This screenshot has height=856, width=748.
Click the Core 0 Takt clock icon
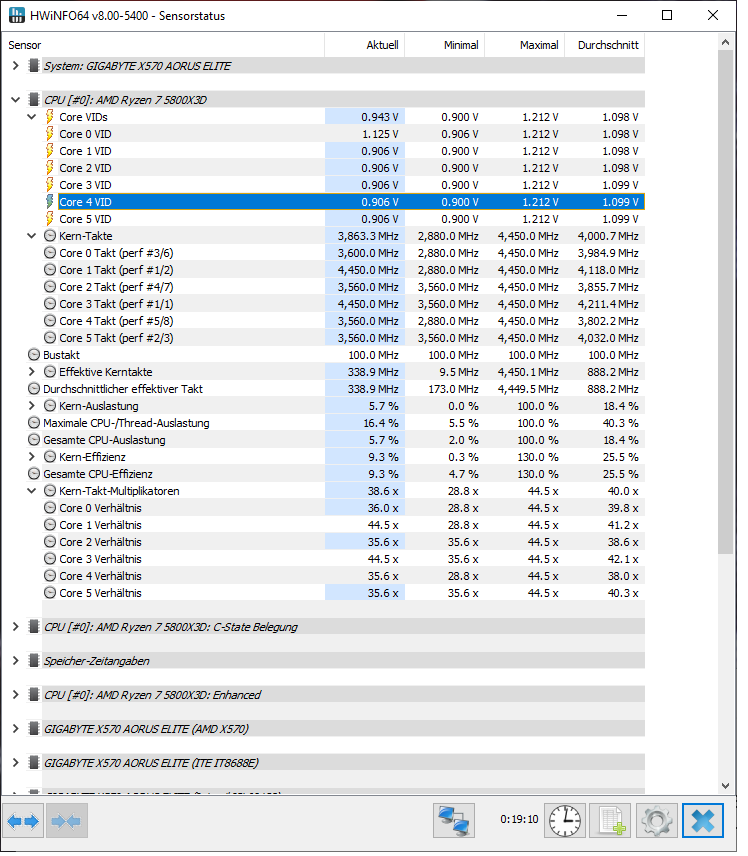pyautogui.click(x=50, y=254)
